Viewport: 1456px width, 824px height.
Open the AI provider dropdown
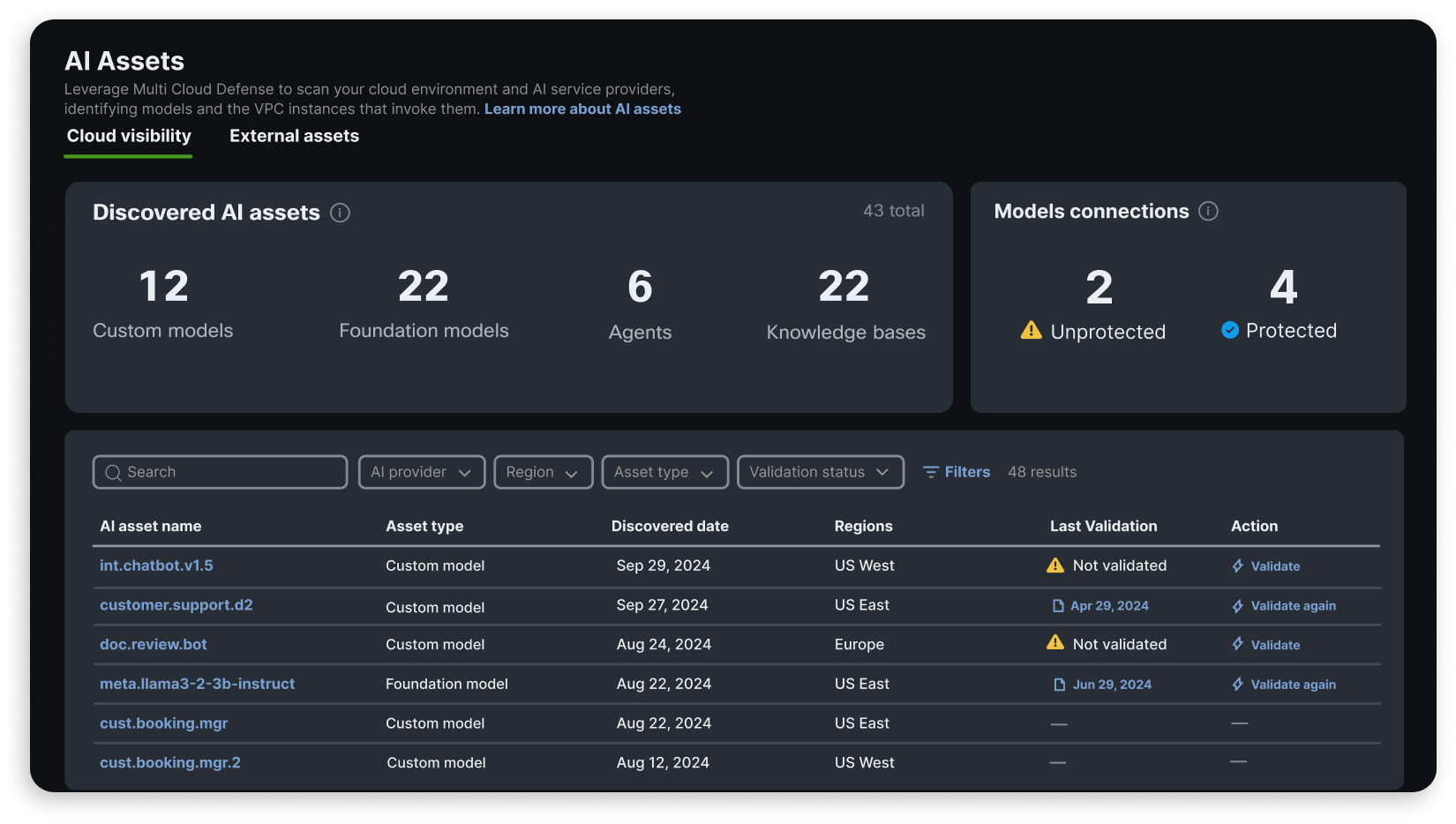pyautogui.click(x=421, y=472)
